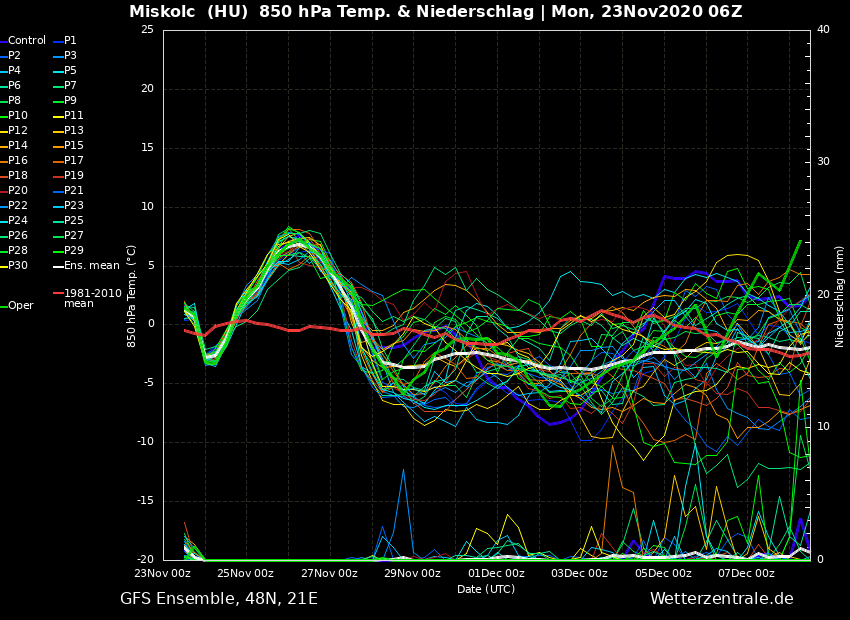Click the Miskolc chart title
The width and height of the screenshot is (850, 620).
coord(435,12)
